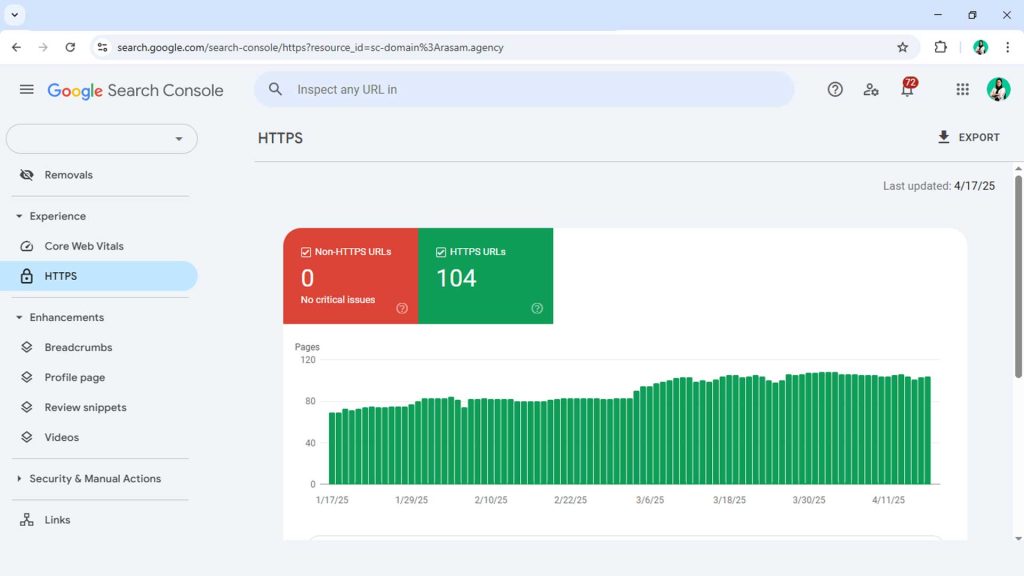The width and height of the screenshot is (1024, 576).
Task: Reload the page
Action: (70, 47)
